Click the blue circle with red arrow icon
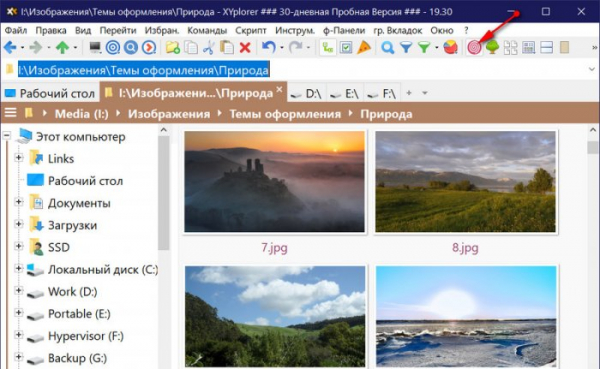The image size is (600, 369). pyautogui.click(x=149, y=47)
